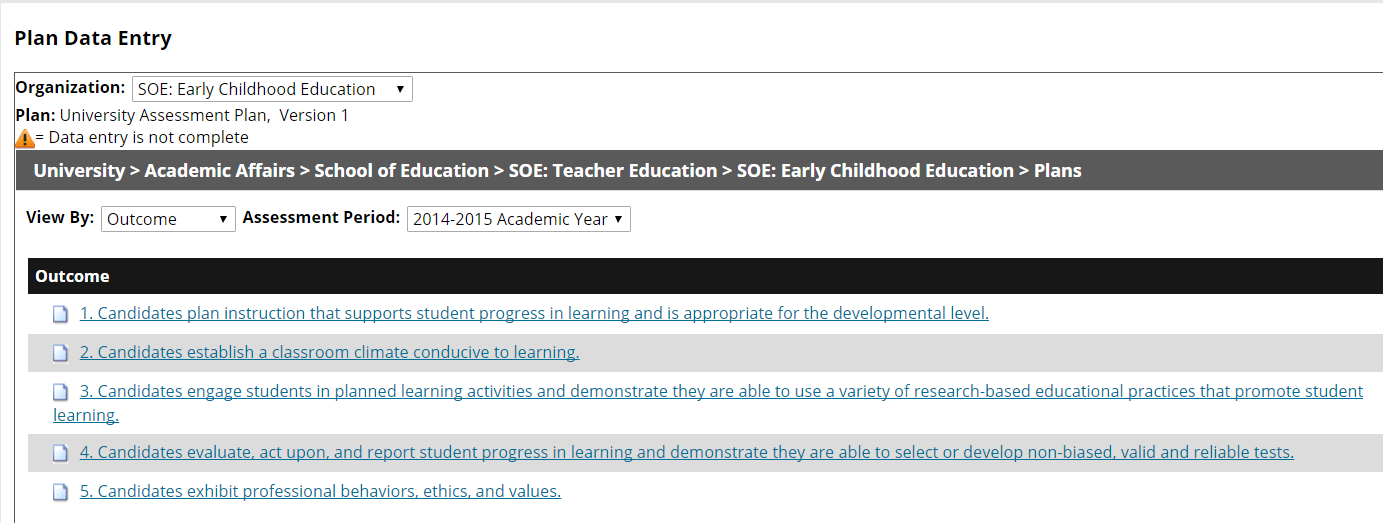1383x523 pixels.
Task: Click the orange warning triangle icon
Action: (x=25, y=138)
